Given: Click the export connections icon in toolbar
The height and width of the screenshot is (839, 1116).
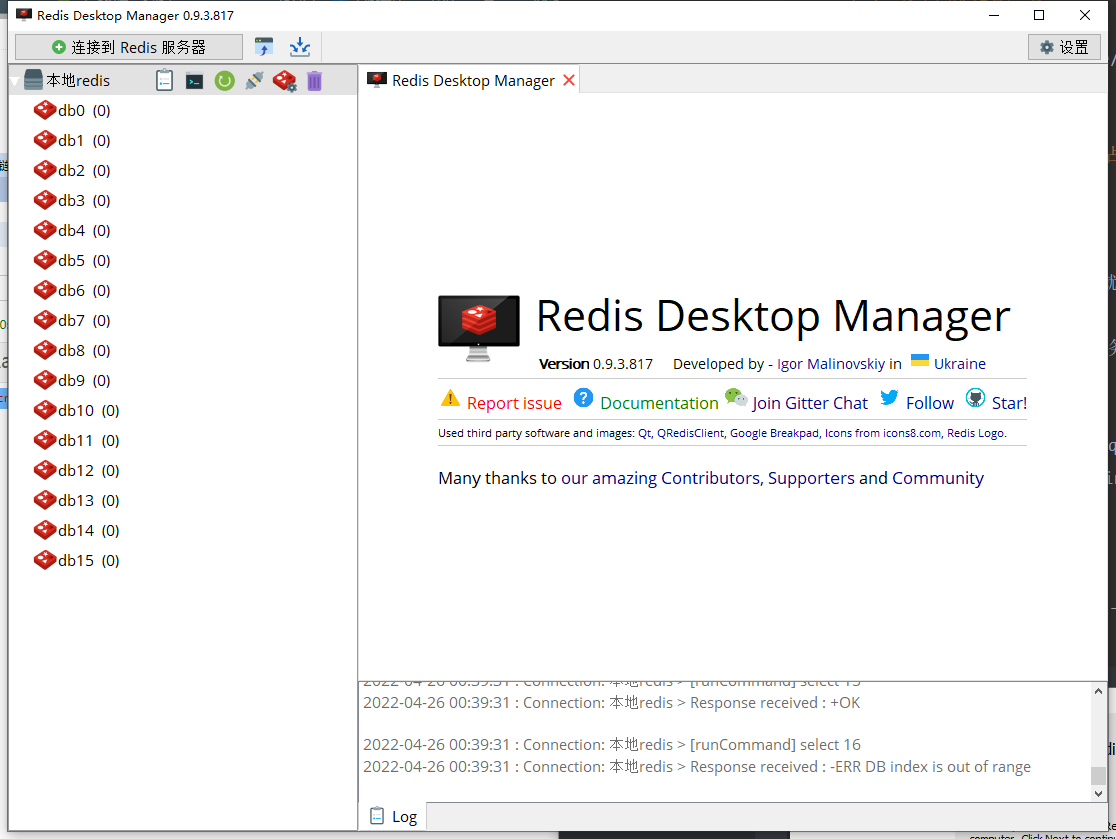Looking at the screenshot, I should pos(299,47).
